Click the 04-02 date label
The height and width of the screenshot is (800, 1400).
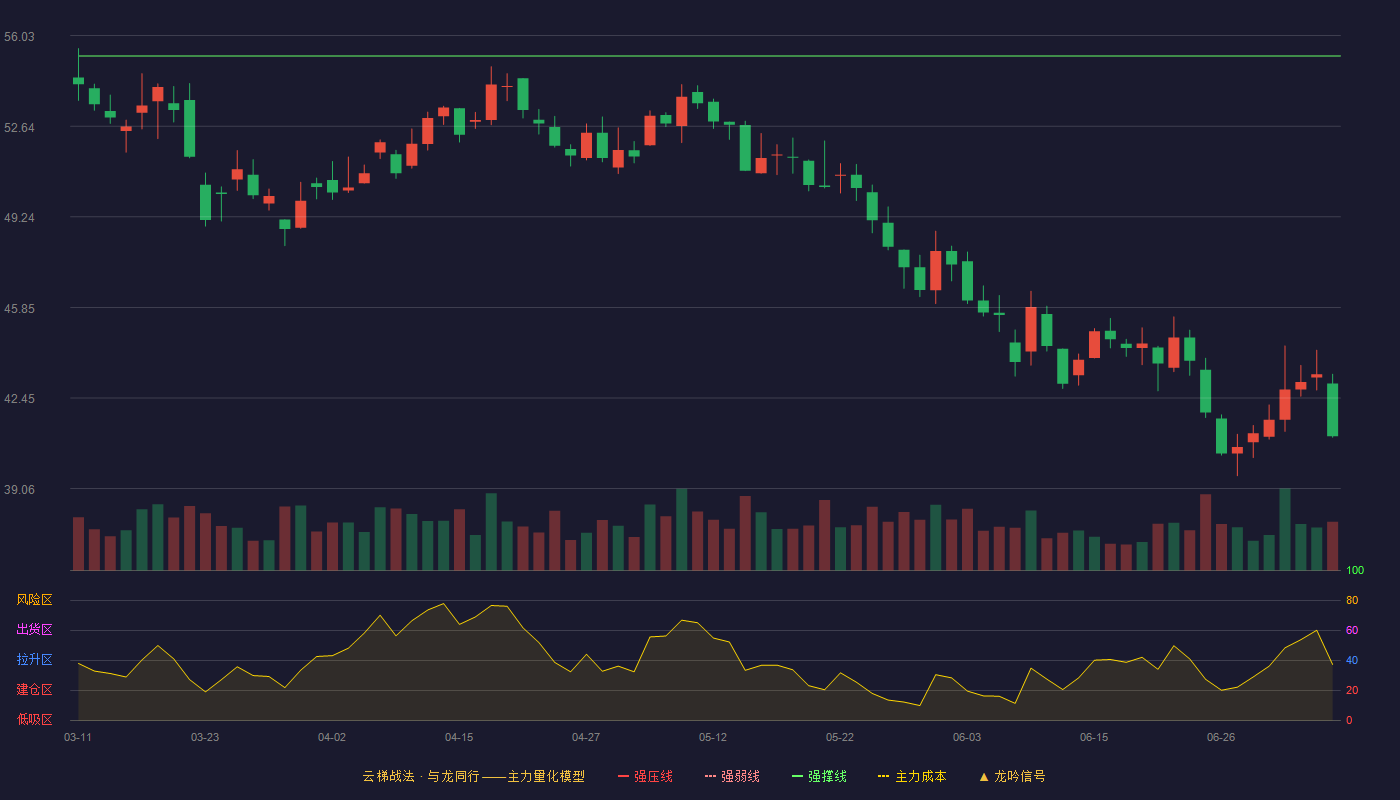pos(332,737)
